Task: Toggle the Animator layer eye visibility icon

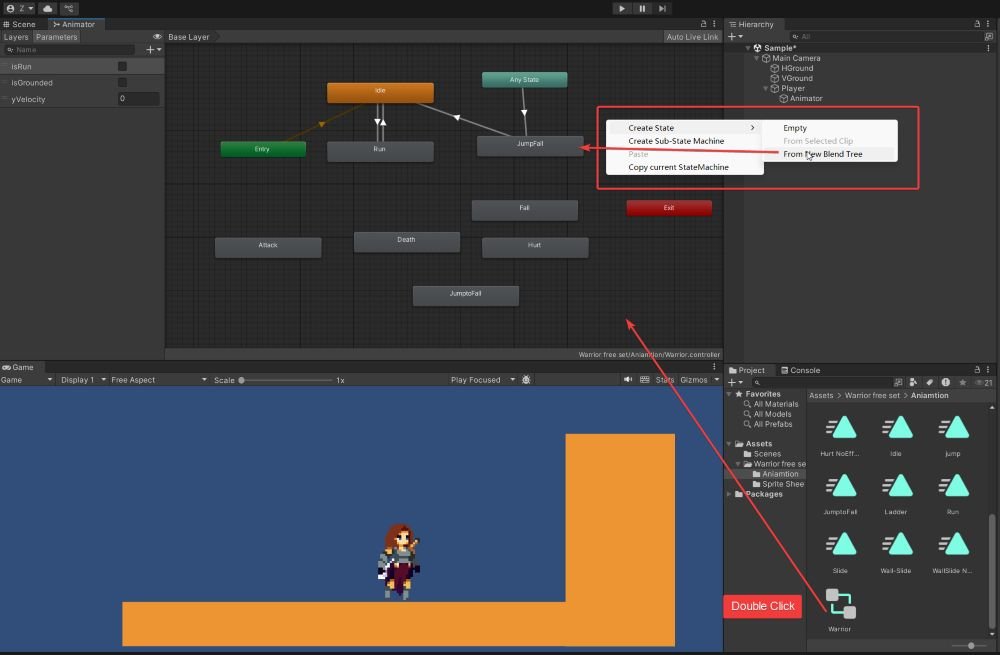Action: tap(157, 37)
